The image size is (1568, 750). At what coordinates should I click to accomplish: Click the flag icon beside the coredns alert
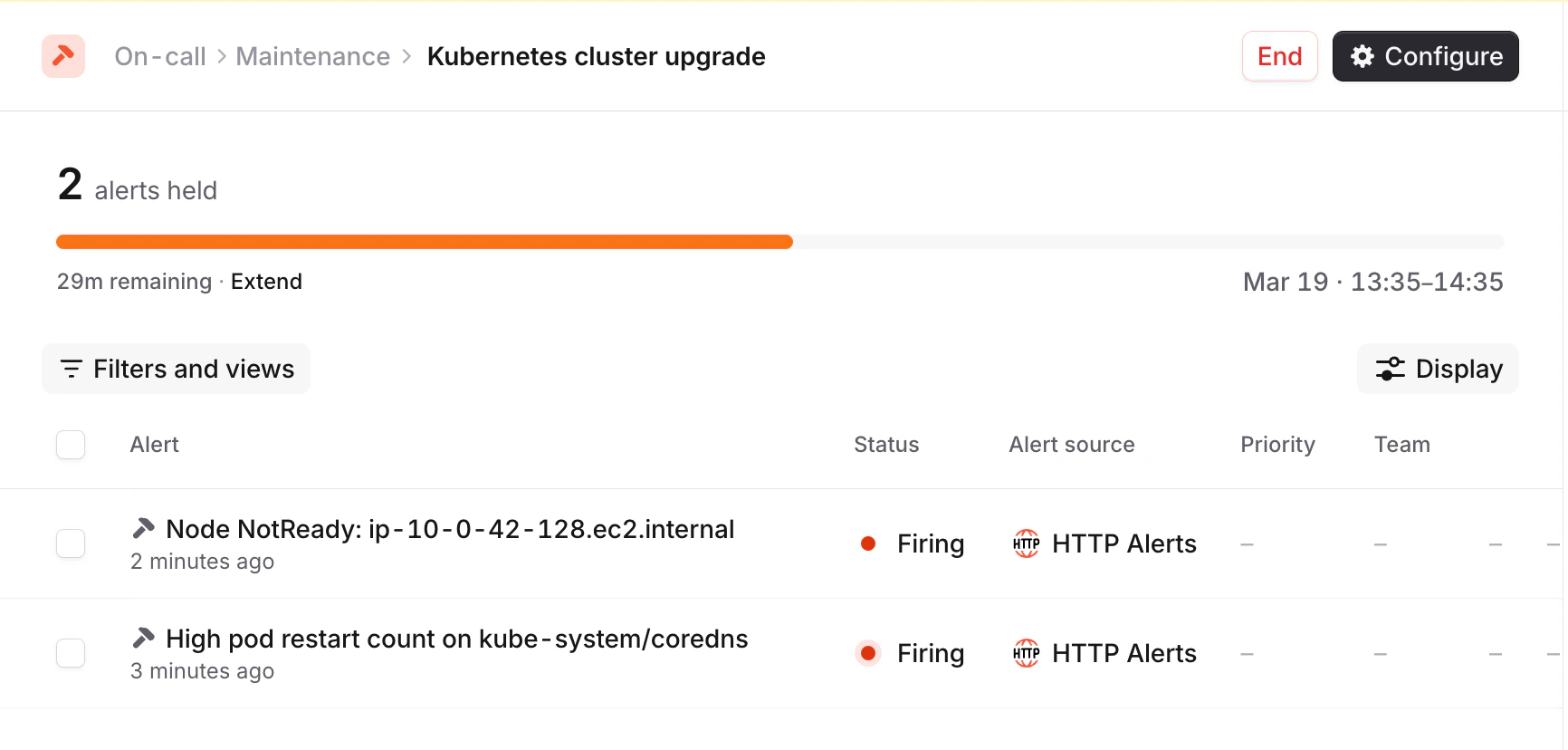tap(144, 637)
